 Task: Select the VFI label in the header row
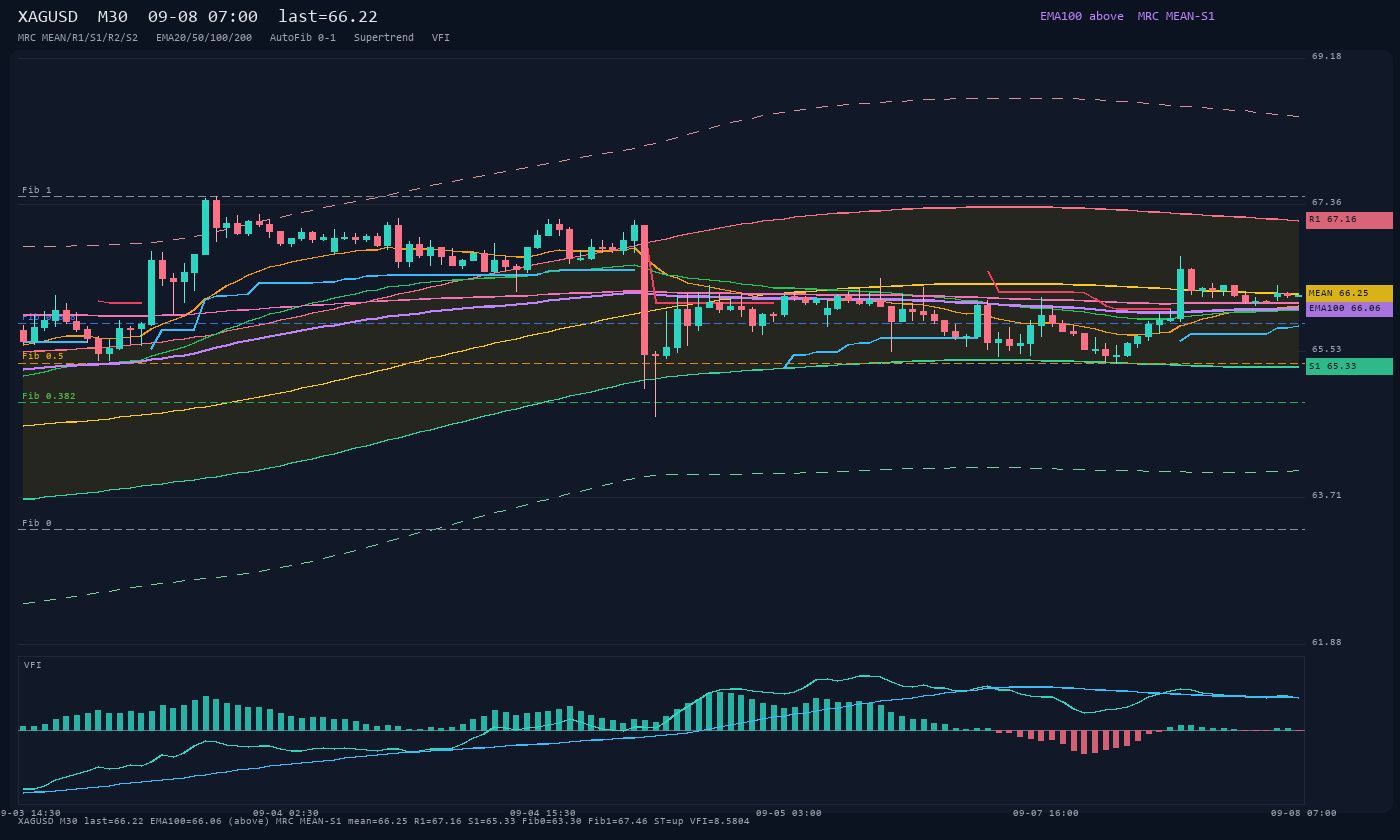(x=441, y=38)
